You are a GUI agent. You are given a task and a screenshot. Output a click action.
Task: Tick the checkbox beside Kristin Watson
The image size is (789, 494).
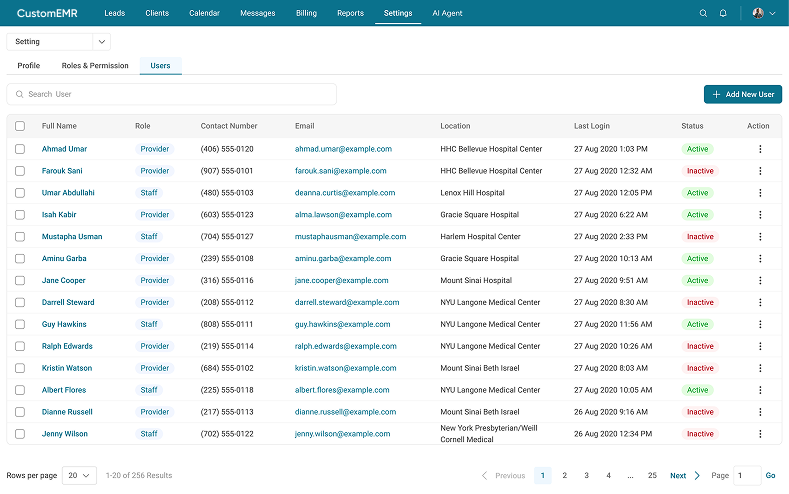pyautogui.click(x=20, y=368)
